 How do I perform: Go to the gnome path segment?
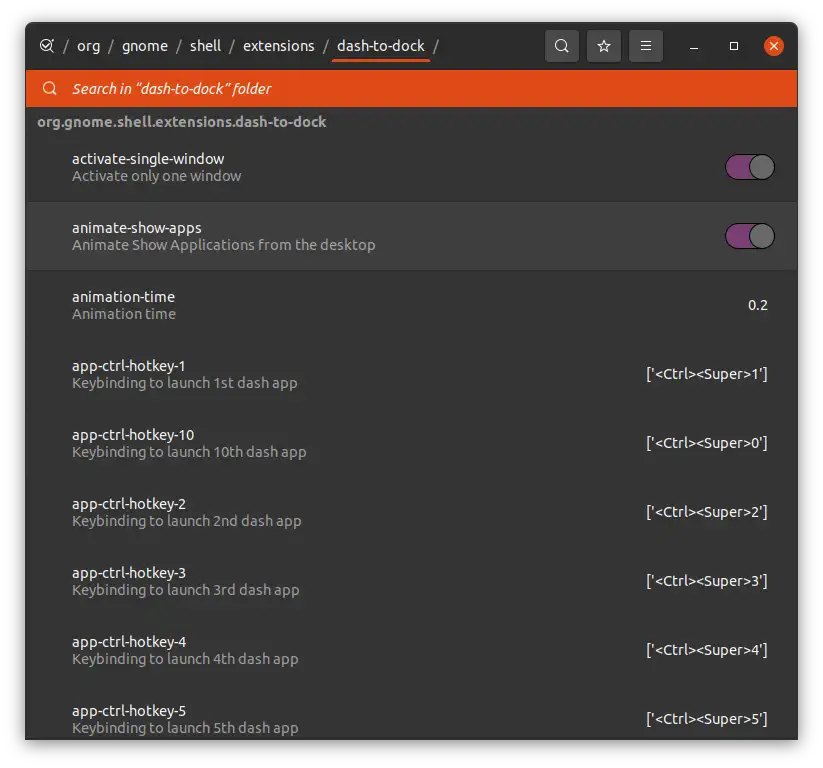pos(145,46)
